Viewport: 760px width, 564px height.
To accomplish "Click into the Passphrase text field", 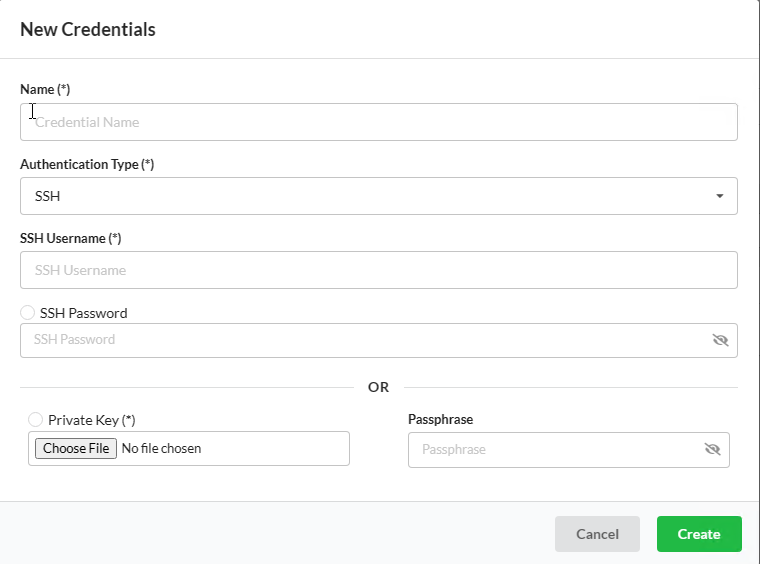I will 555,450.
